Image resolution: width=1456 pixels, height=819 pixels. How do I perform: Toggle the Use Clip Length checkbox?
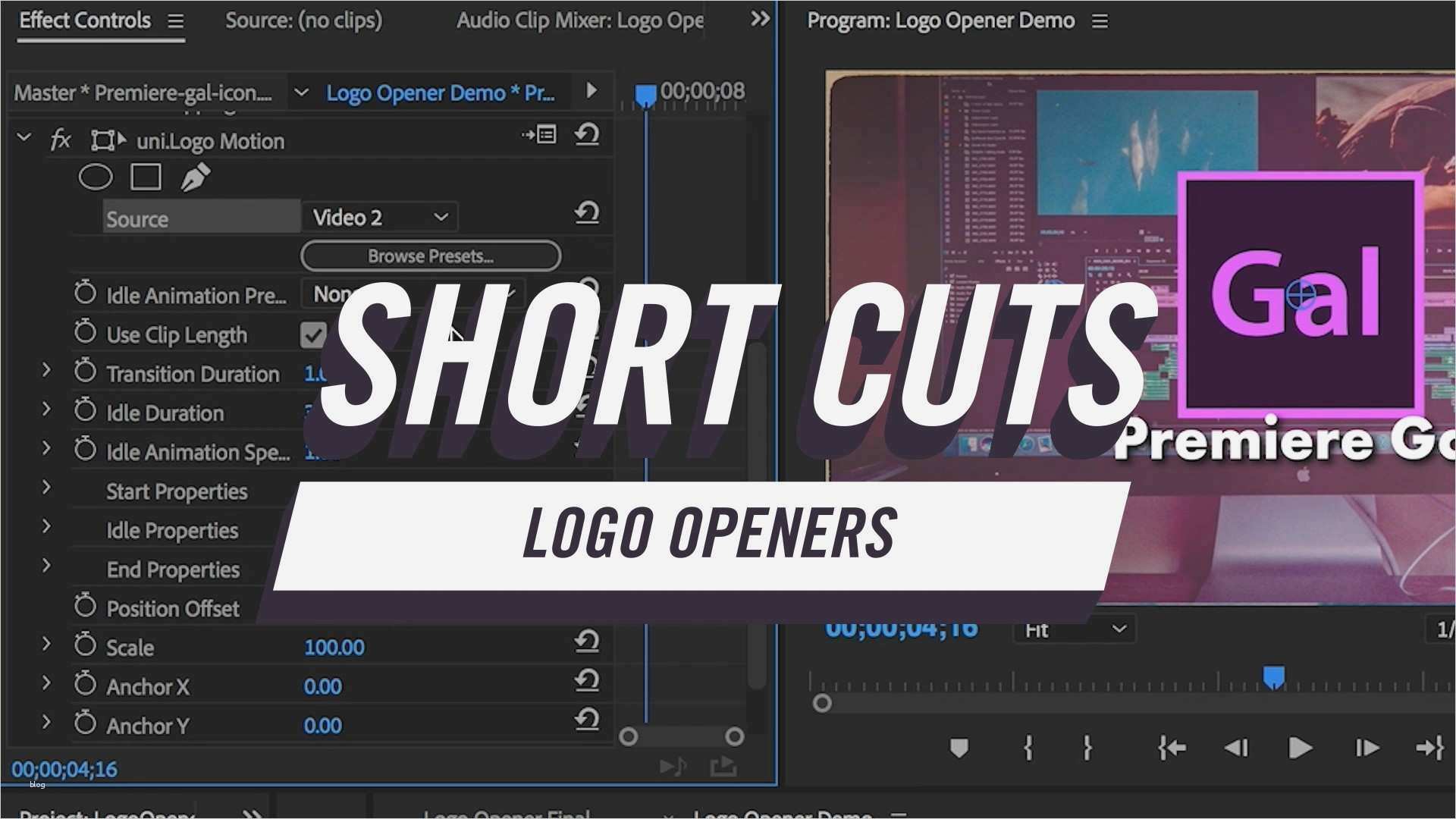click(x=313, y=335)
